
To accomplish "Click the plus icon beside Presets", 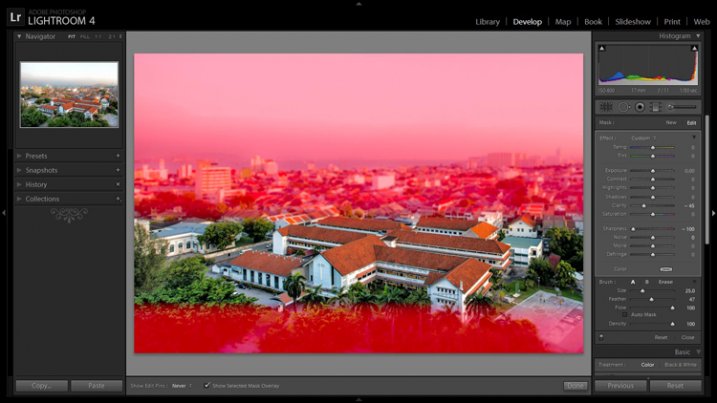I will click(x=117, y=156).
